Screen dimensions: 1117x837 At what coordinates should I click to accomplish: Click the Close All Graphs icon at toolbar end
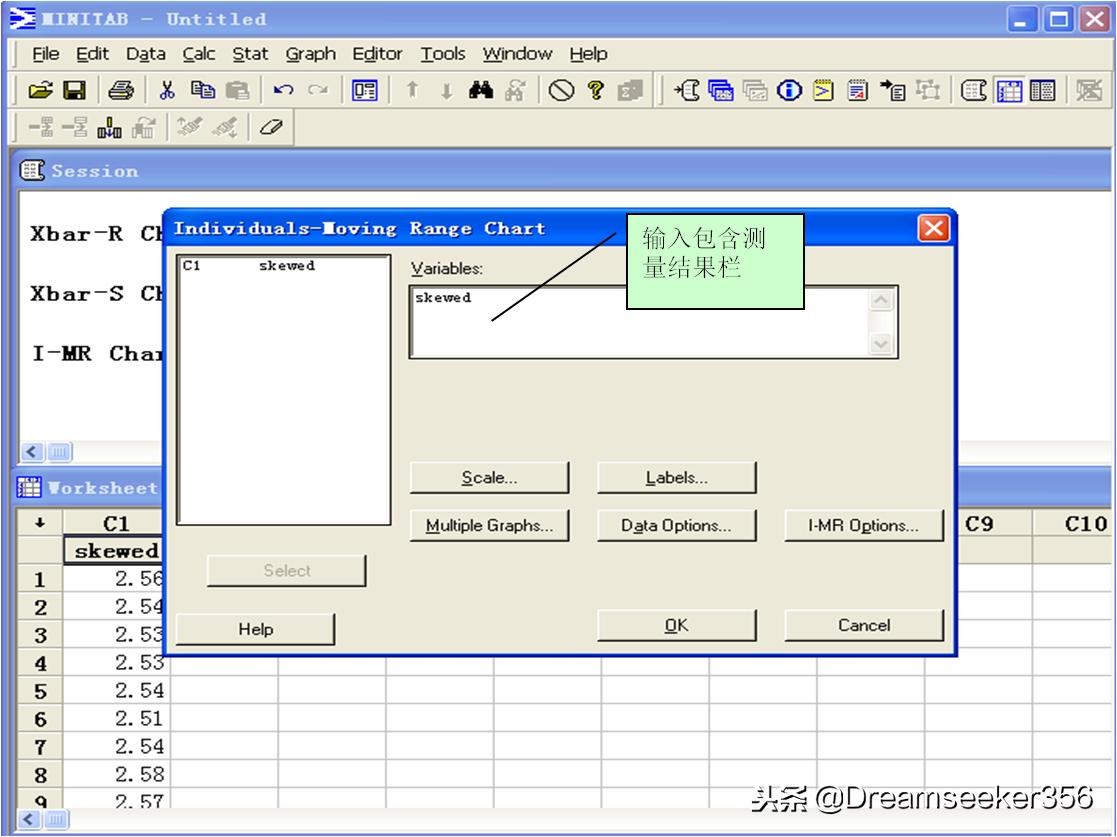tap(1089, 90)
